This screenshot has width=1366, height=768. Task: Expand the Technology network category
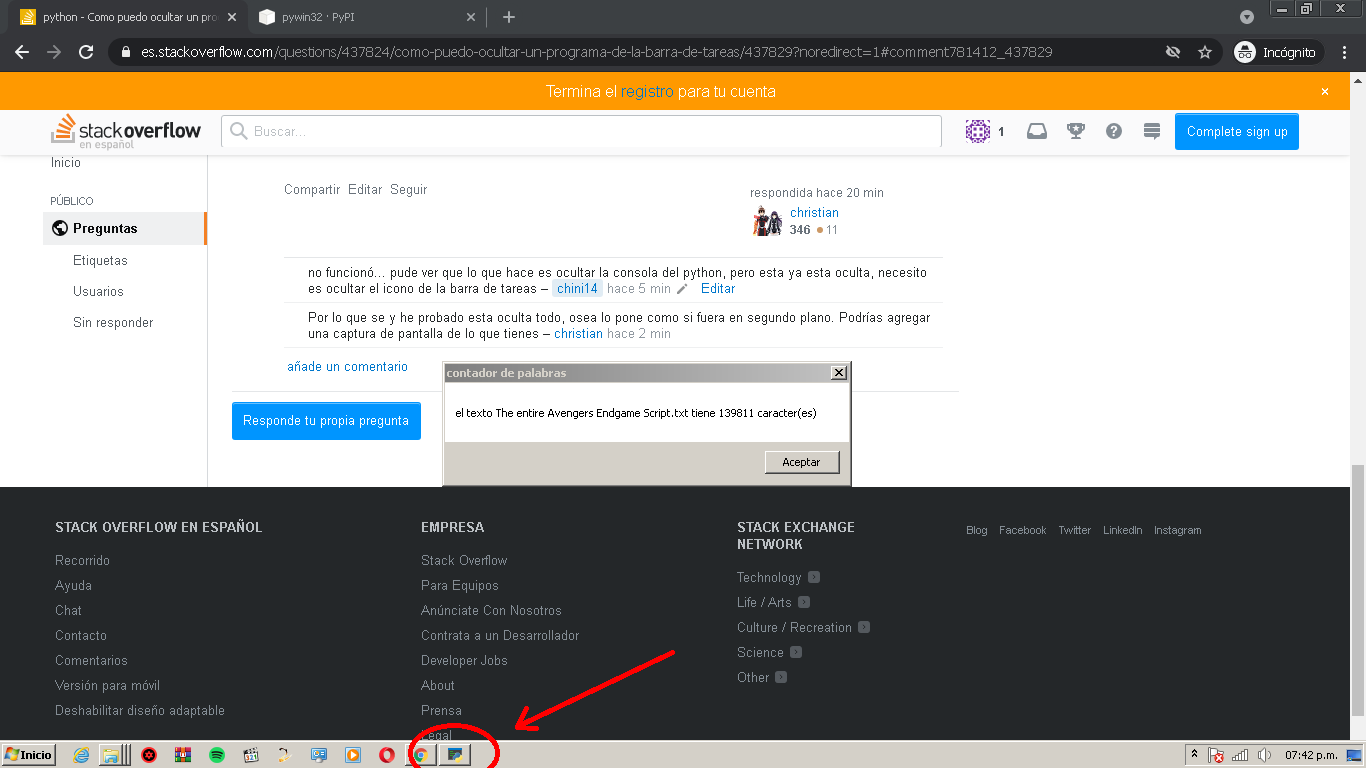click(x=814, y=577)
